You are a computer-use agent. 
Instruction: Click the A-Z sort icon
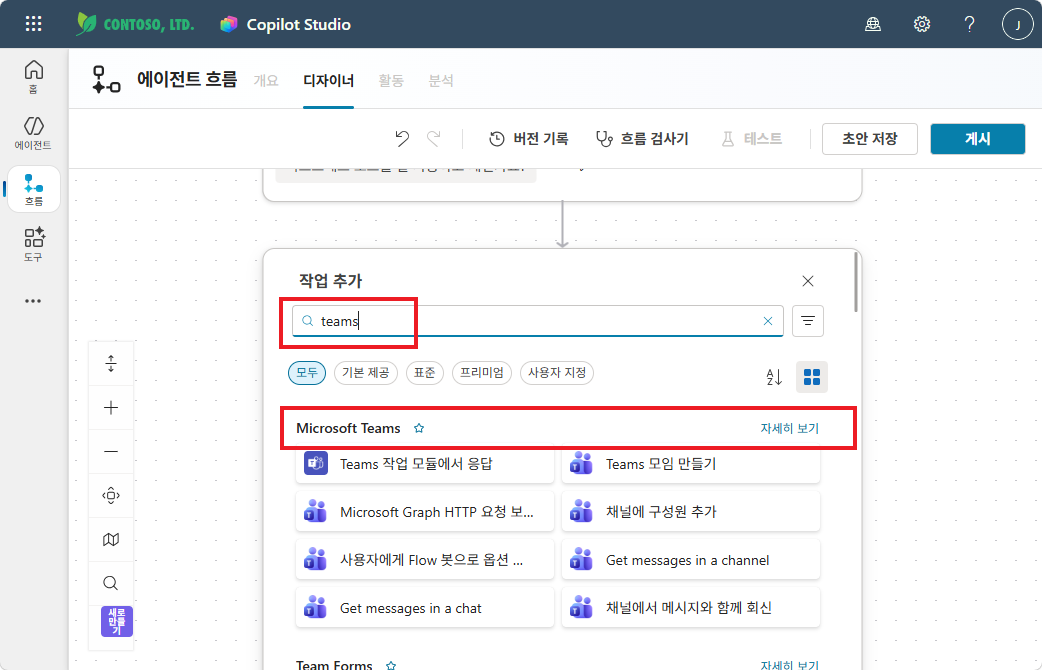coord(774,377)
